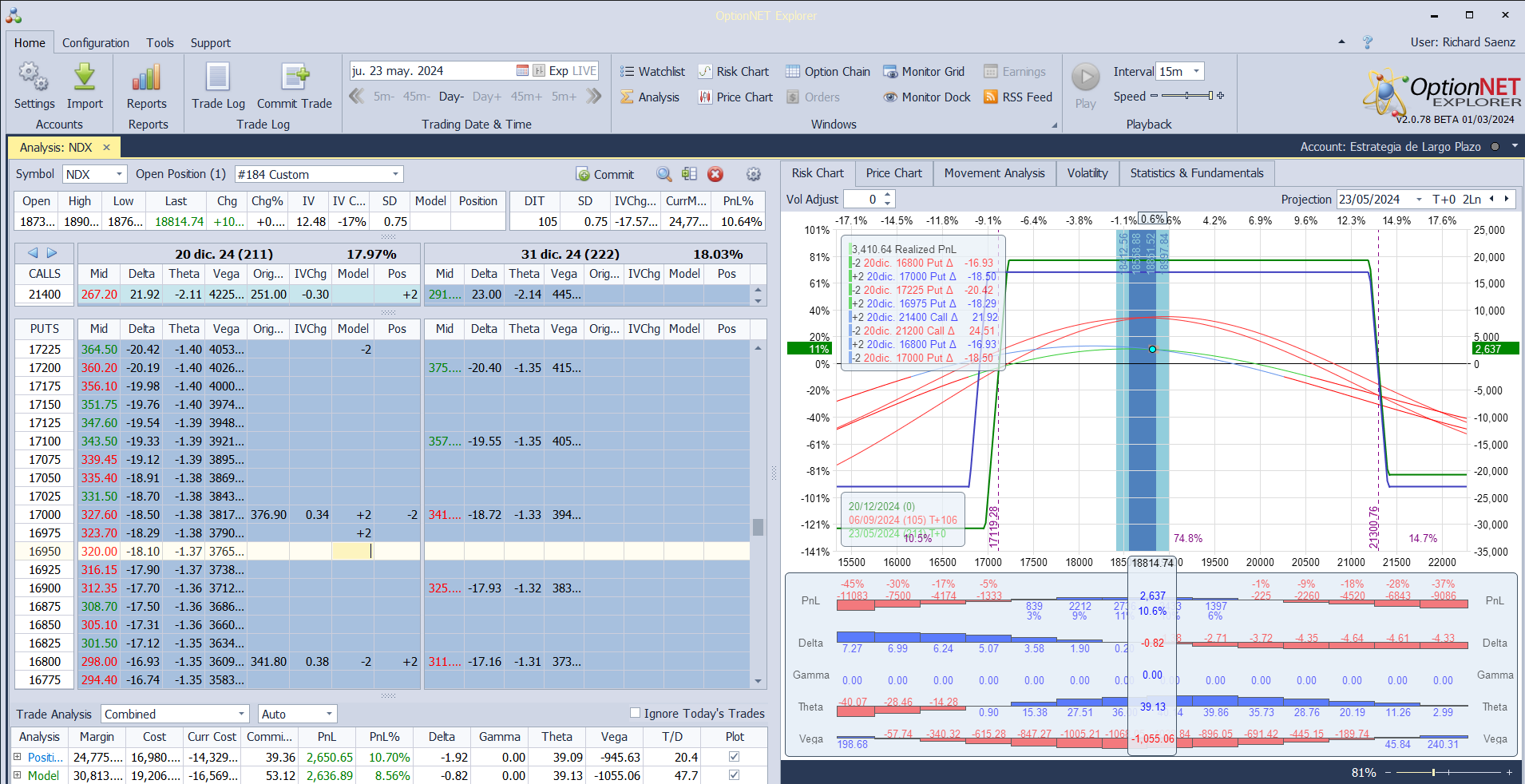Go to previous expiration with left arrow
The height and width of the screenshot is (784, 1525).
(x=33, y=253)
